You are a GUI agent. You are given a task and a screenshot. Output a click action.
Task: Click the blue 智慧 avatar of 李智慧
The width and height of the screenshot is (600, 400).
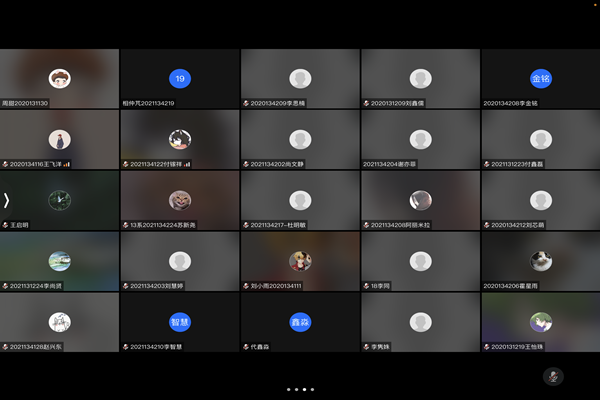[180, 322]
